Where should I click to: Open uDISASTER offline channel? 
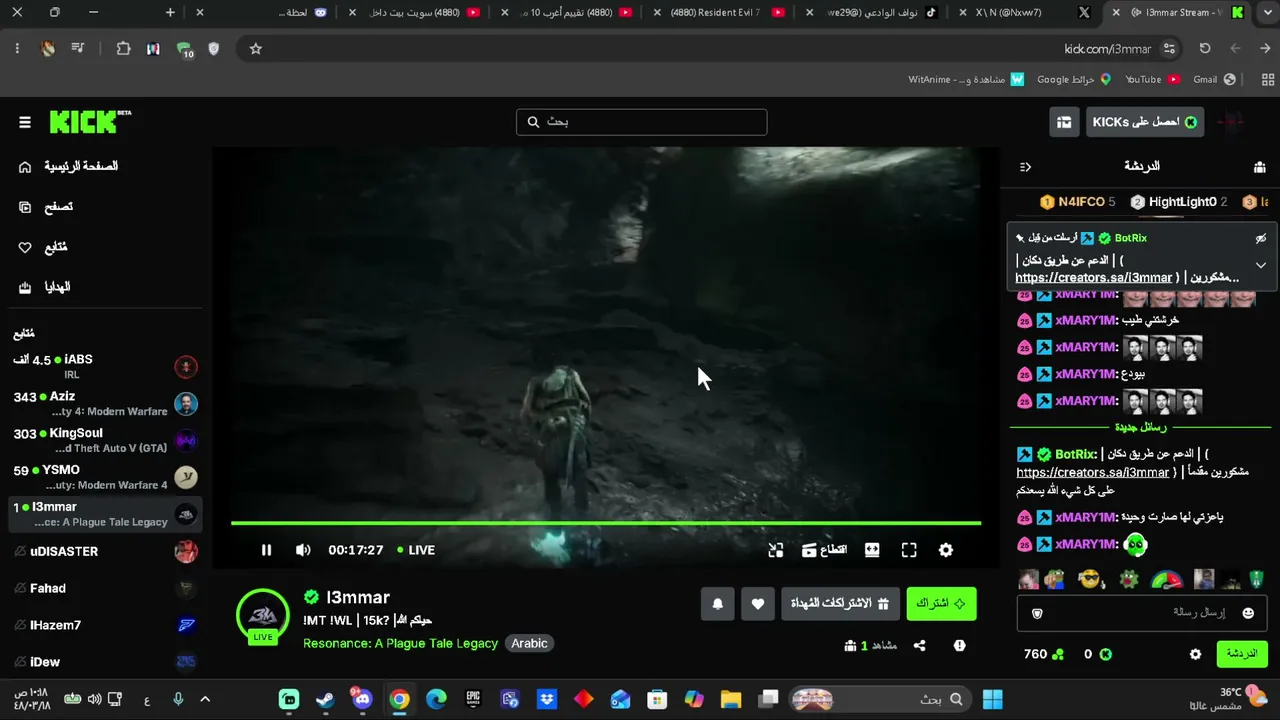click(106, 551)
